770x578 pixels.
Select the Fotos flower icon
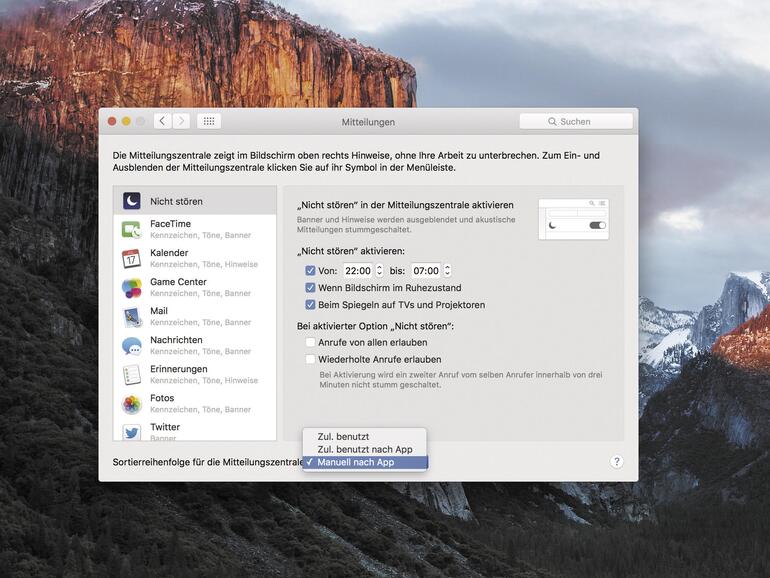(132, 404)
